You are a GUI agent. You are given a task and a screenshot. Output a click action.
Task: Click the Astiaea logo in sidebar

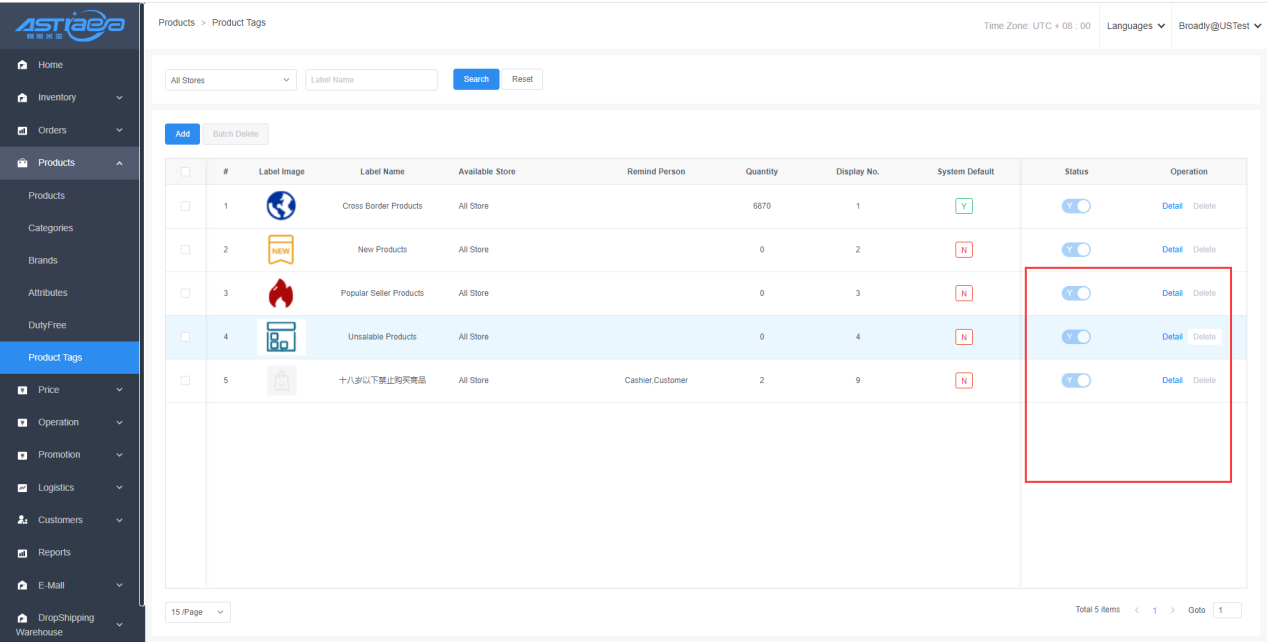click(70, 27)
